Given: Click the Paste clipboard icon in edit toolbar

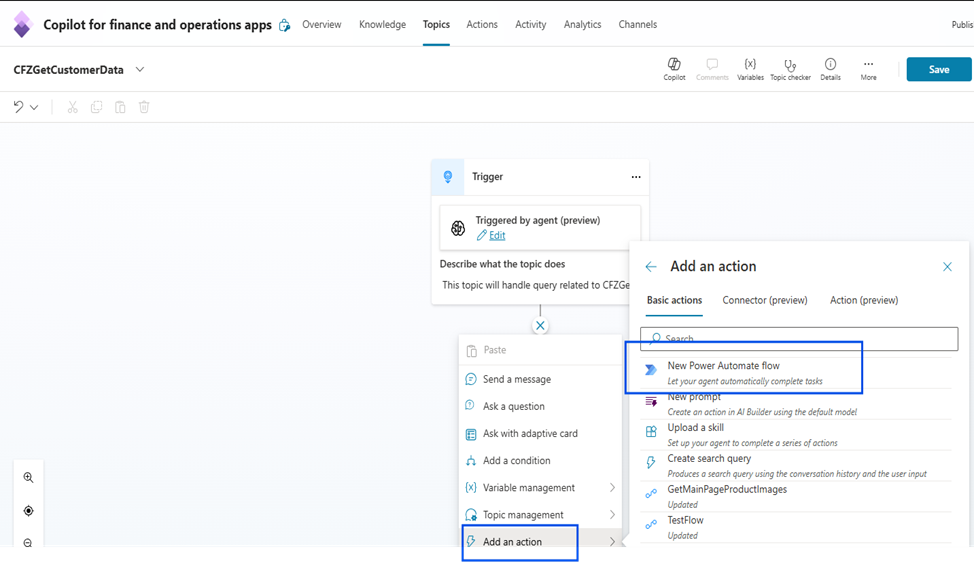Looking at the screenshot, I should 120,107.
